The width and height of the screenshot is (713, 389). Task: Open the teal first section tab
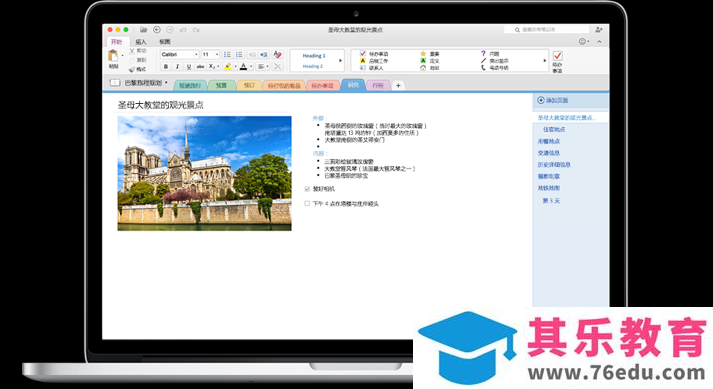(190, 86)
